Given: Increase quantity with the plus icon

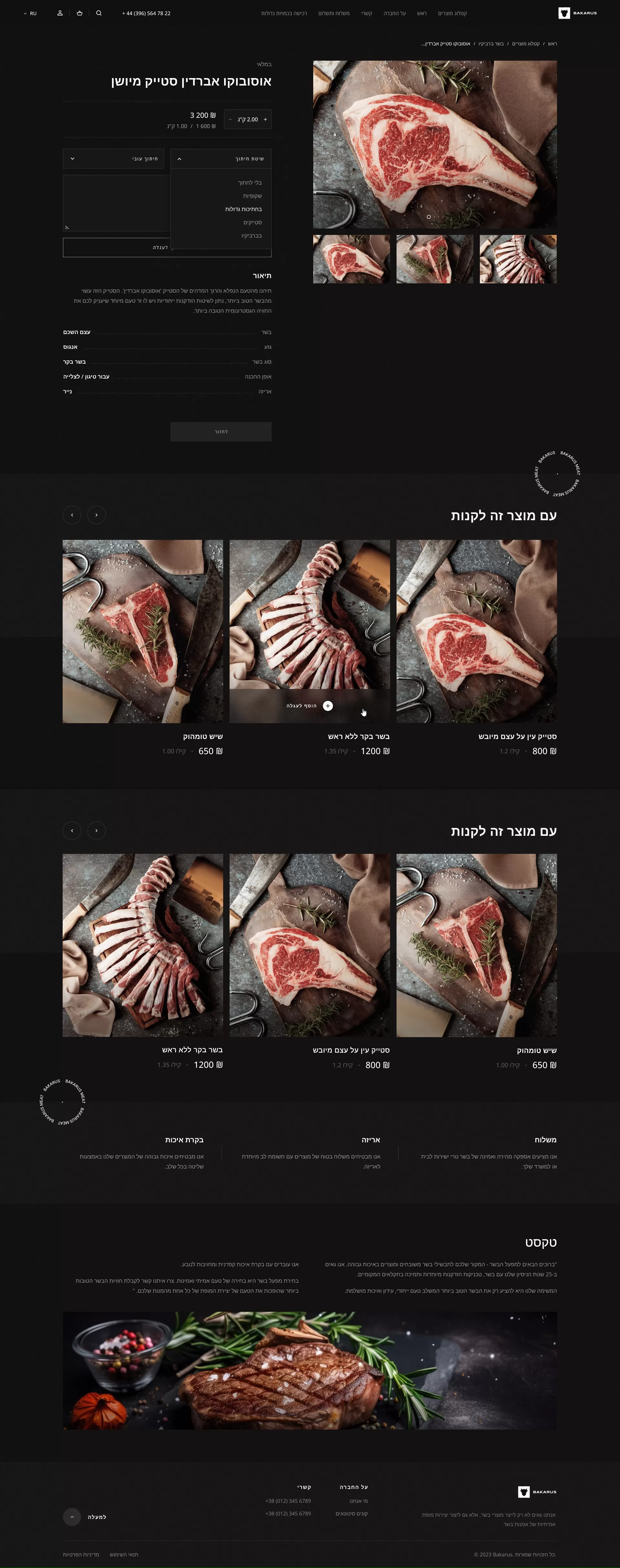Looking at the screenshot, I should [265, 119].
